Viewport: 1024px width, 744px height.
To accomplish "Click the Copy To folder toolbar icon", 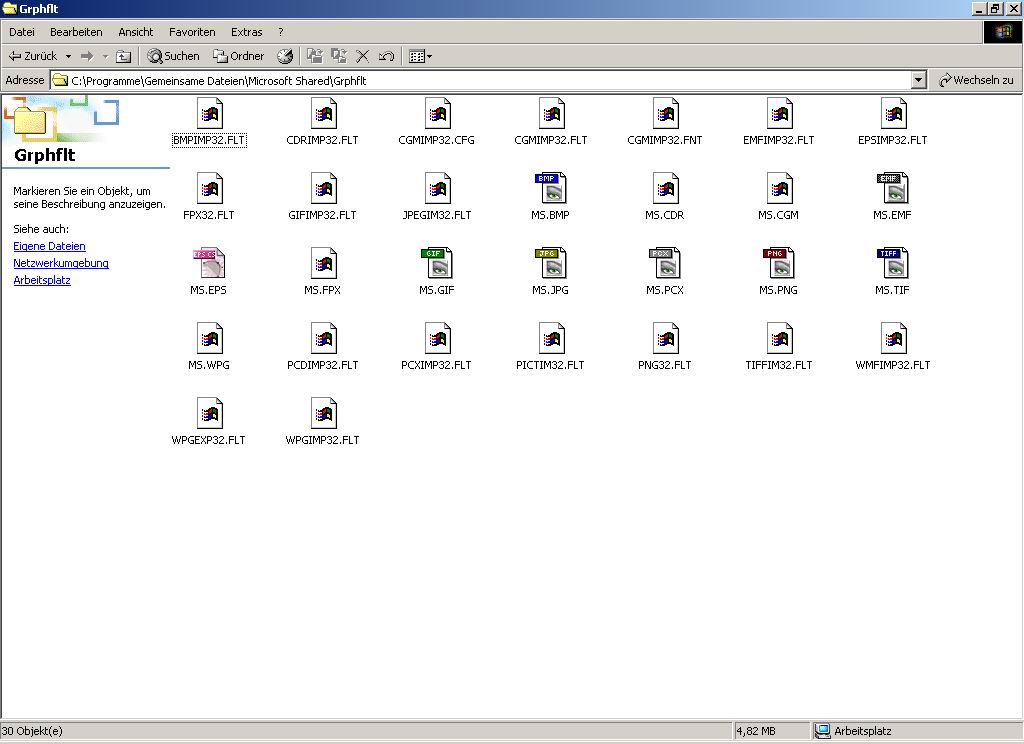I will point(338,56).
